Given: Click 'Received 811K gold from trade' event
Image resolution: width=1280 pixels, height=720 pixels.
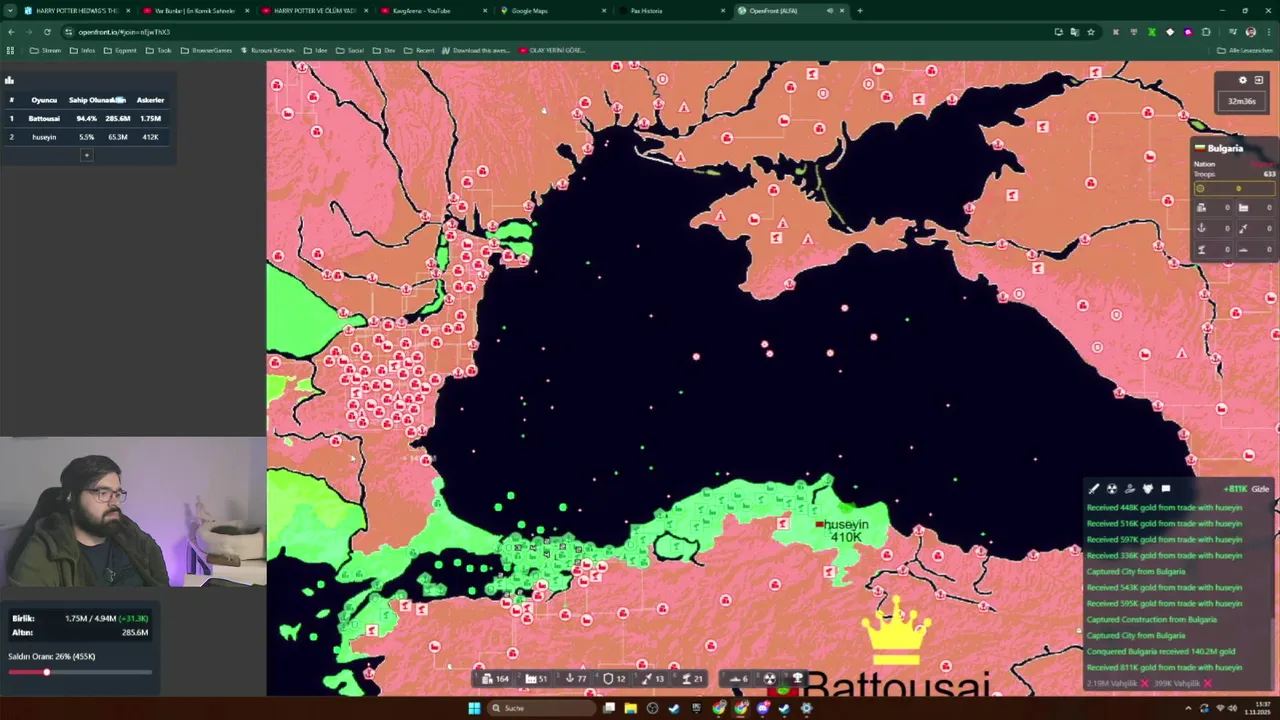Looking at the screenshot, I should (1164, 667).
